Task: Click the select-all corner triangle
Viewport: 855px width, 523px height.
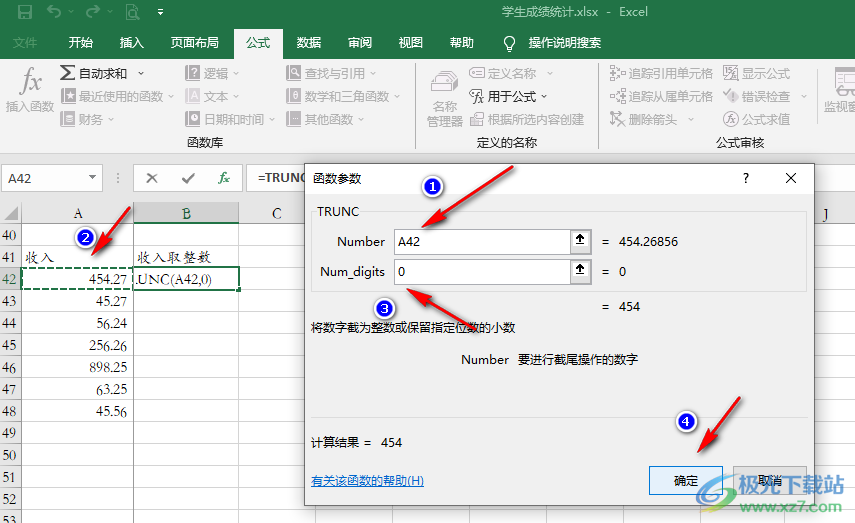Action: tap(11, 213)
